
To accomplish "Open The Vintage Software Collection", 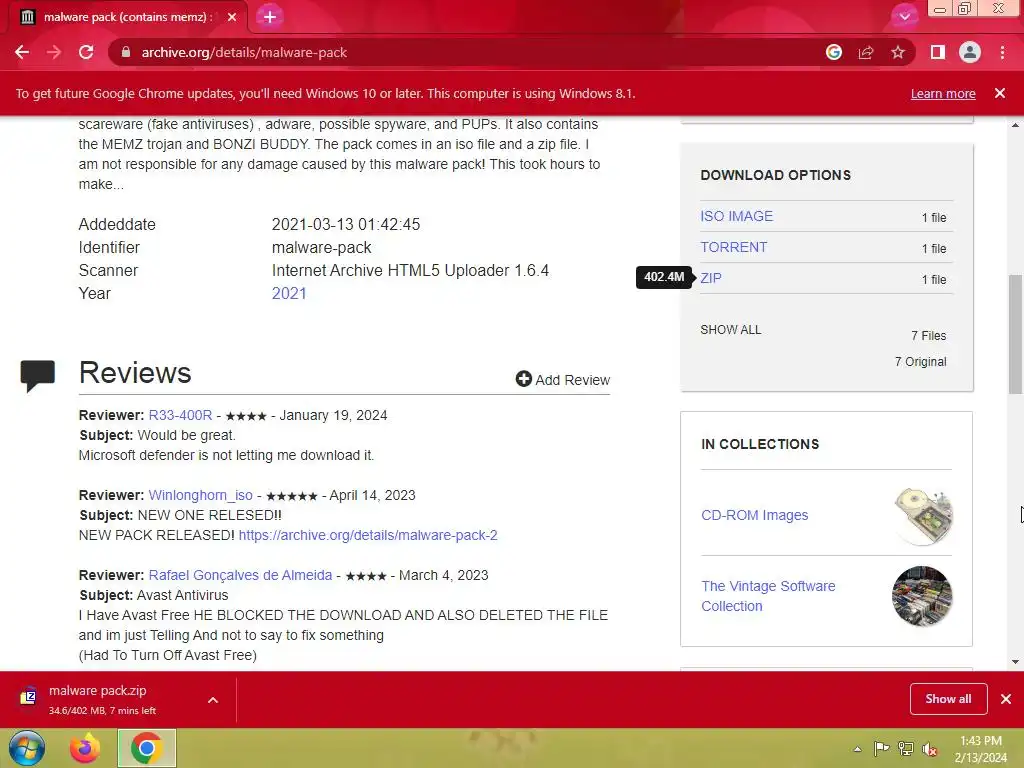I will click(768, 596).
